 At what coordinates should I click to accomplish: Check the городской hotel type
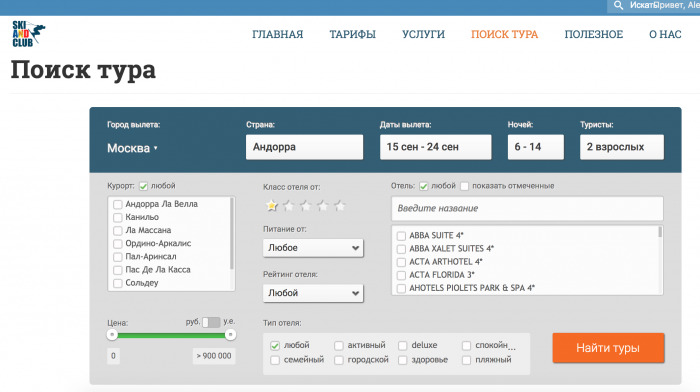(339, 360)
